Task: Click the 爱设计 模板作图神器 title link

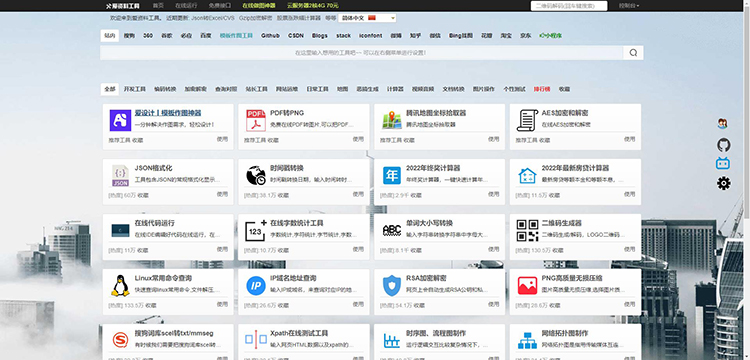Action: (x=167, y=113)
